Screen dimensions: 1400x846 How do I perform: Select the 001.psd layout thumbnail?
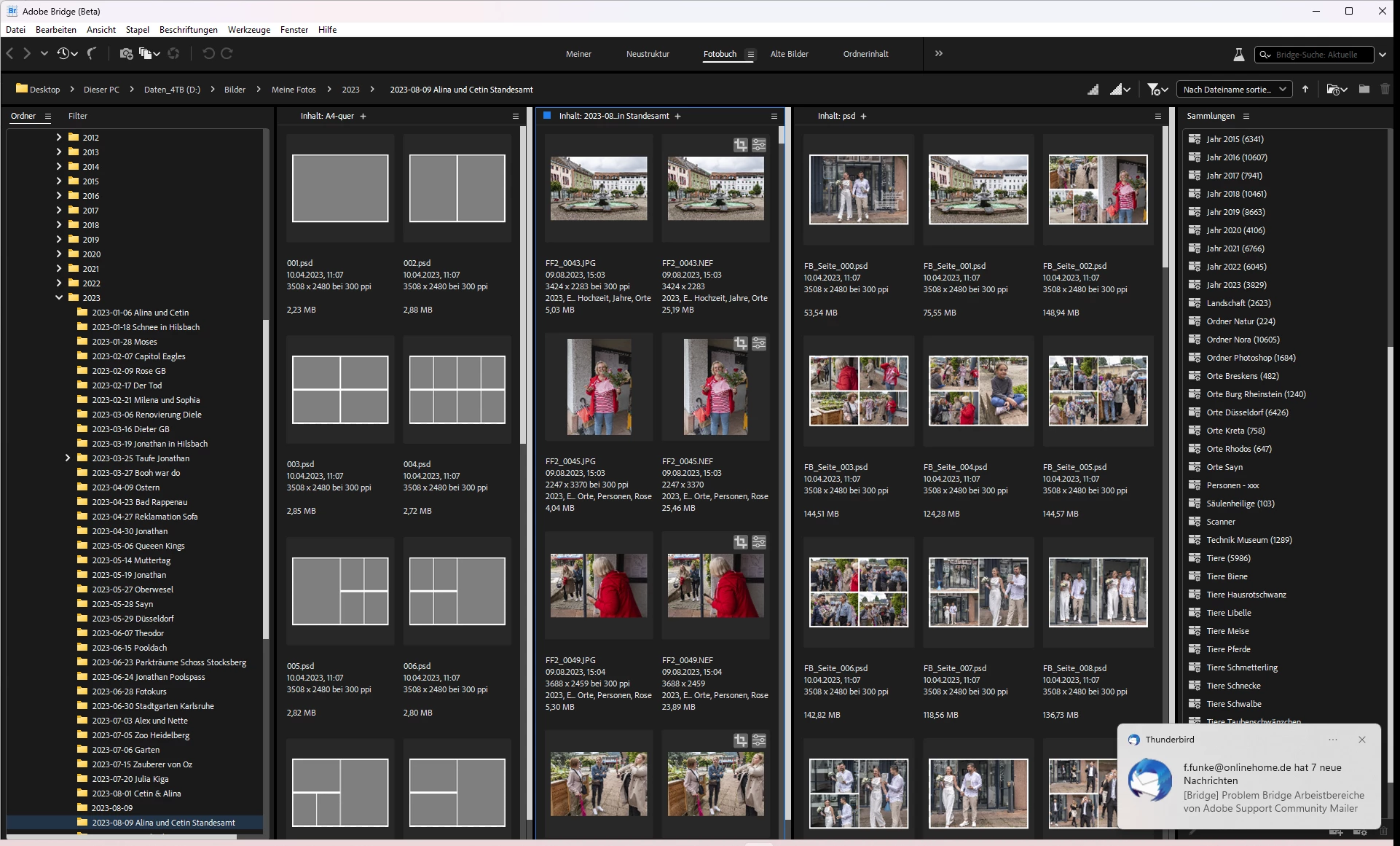pos(340,188)
